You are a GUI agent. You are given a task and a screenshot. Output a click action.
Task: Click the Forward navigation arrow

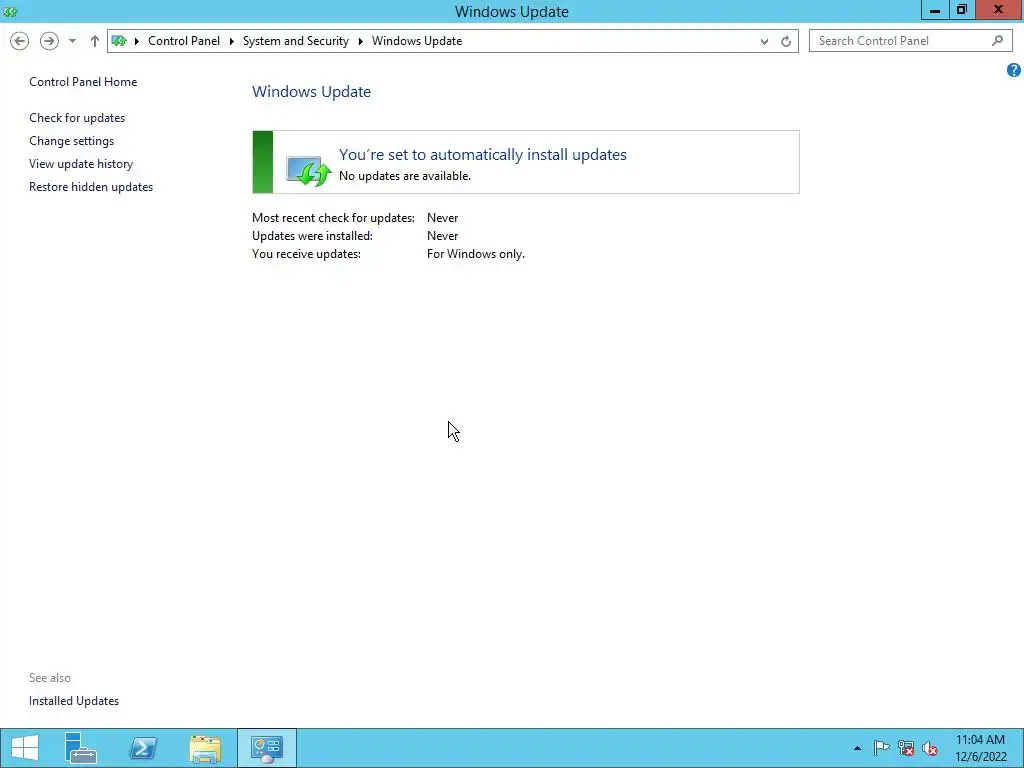point(49,41)
